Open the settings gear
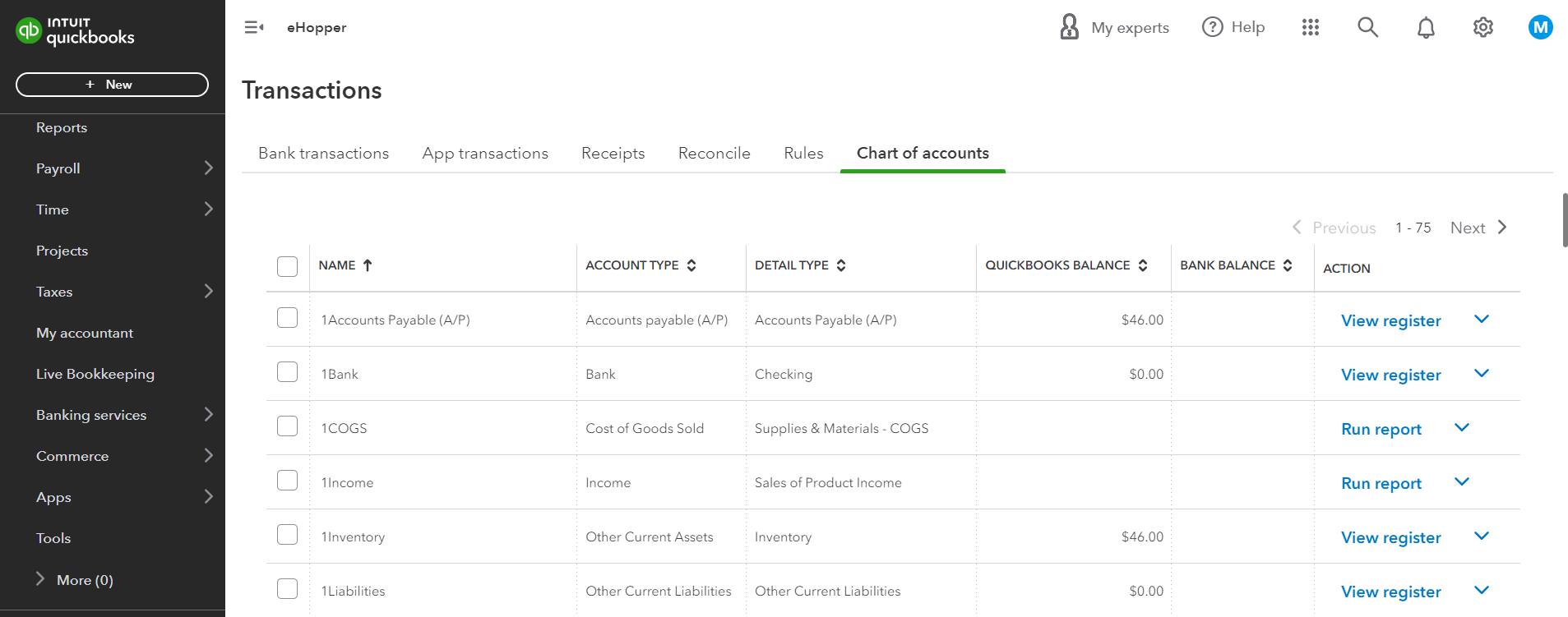This screenshot has height=617, width=1568. click(x=1483, y=27)
